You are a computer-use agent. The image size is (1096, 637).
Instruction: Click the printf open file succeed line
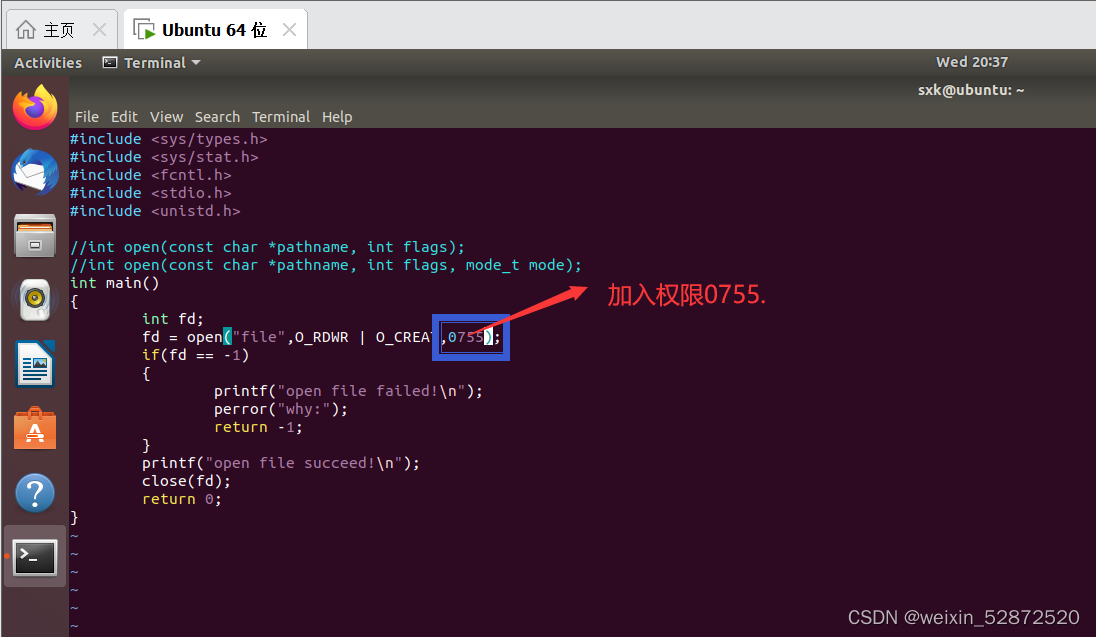point(281,463)
